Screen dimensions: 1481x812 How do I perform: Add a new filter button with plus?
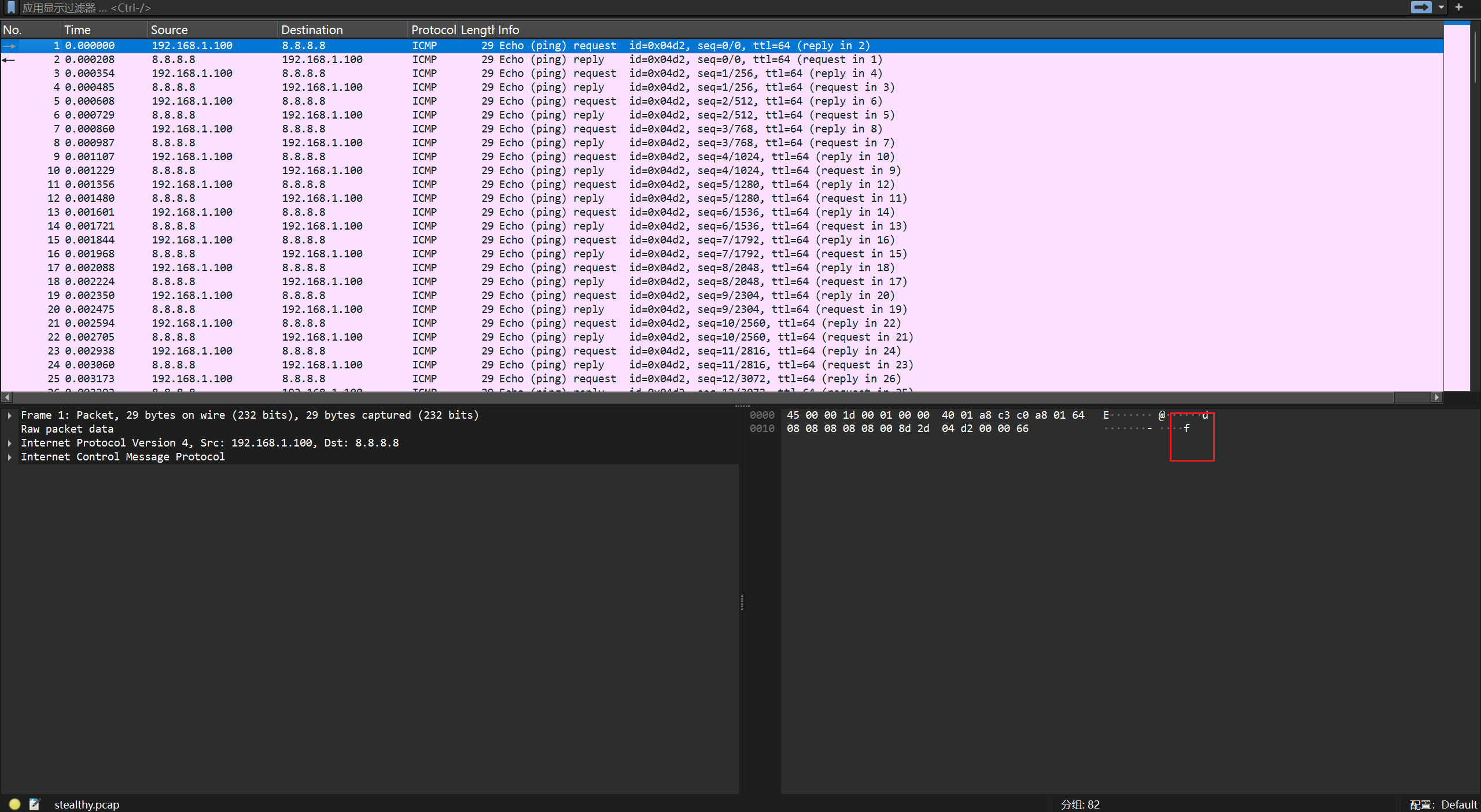coord(1459,8)
